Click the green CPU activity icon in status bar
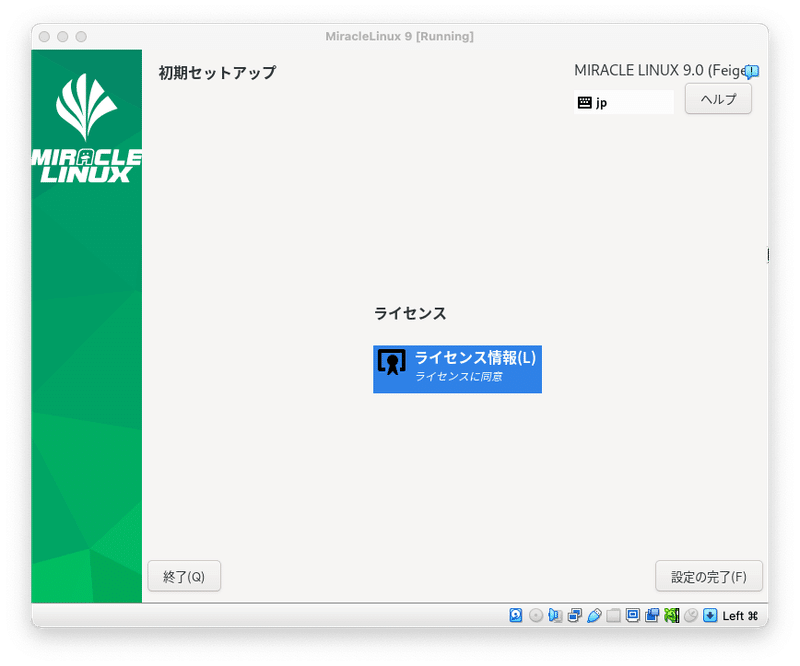This screenshot has width=800, height=666. 671,615
